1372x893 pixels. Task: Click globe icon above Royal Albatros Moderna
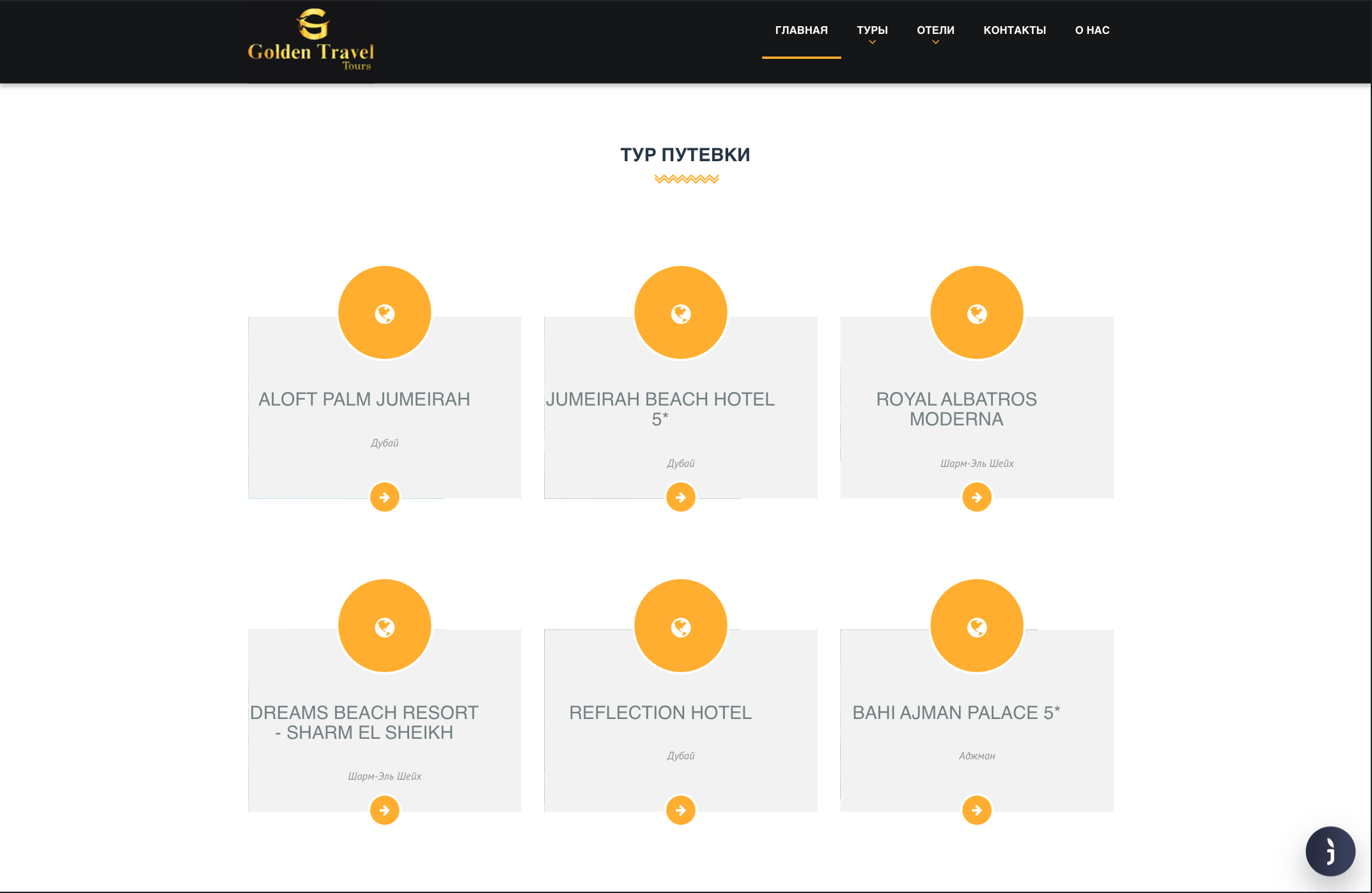coord(977,313)
